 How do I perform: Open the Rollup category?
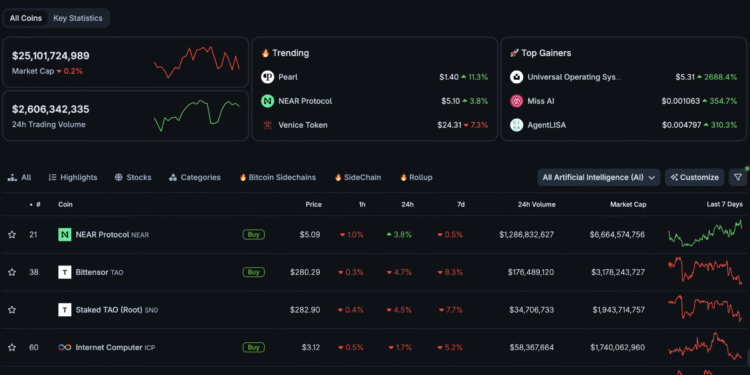click(416, 177)
